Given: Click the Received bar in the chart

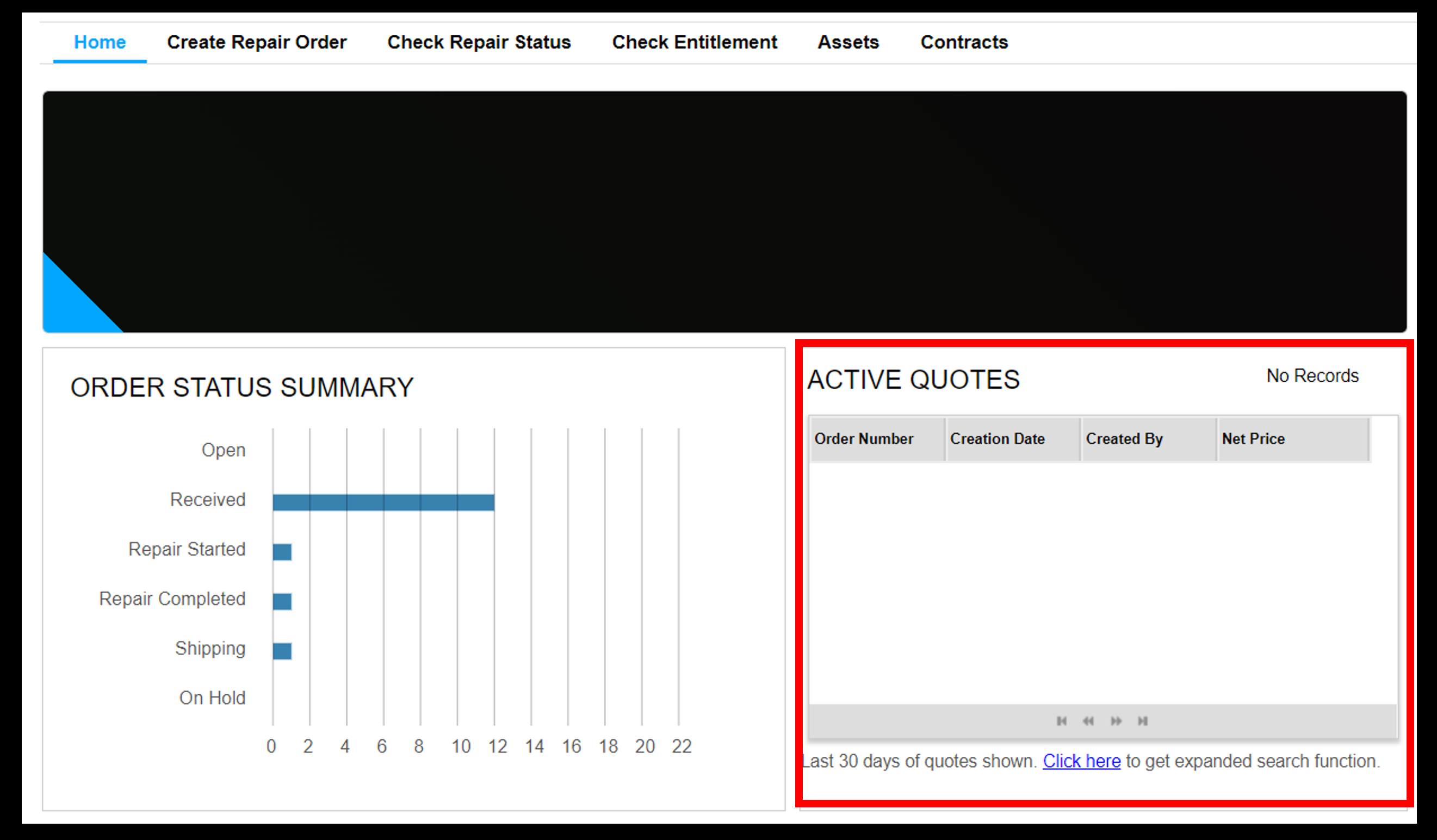Looking at the screenshot, I should click(384, 502).
